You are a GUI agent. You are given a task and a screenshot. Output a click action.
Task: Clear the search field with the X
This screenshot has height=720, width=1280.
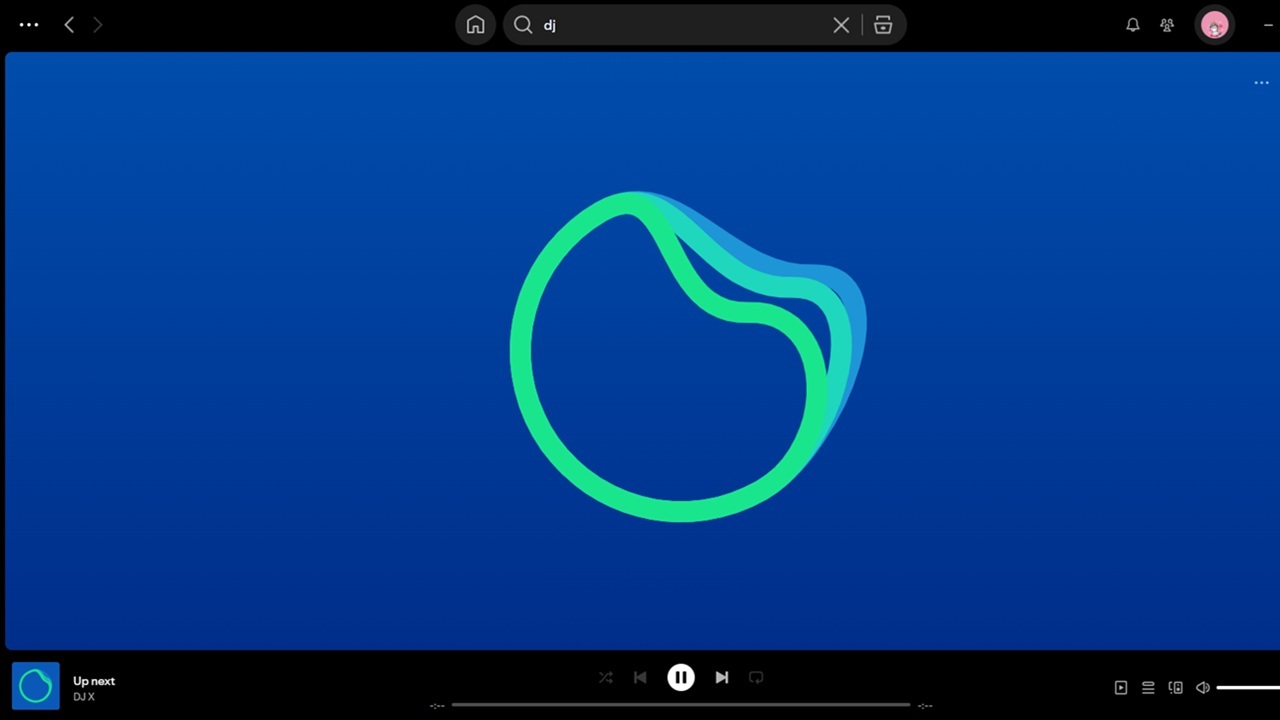(841, 25)
